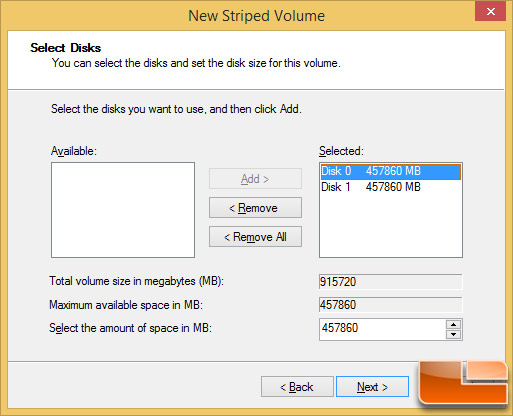Click the < Remove button

[255, 208]
